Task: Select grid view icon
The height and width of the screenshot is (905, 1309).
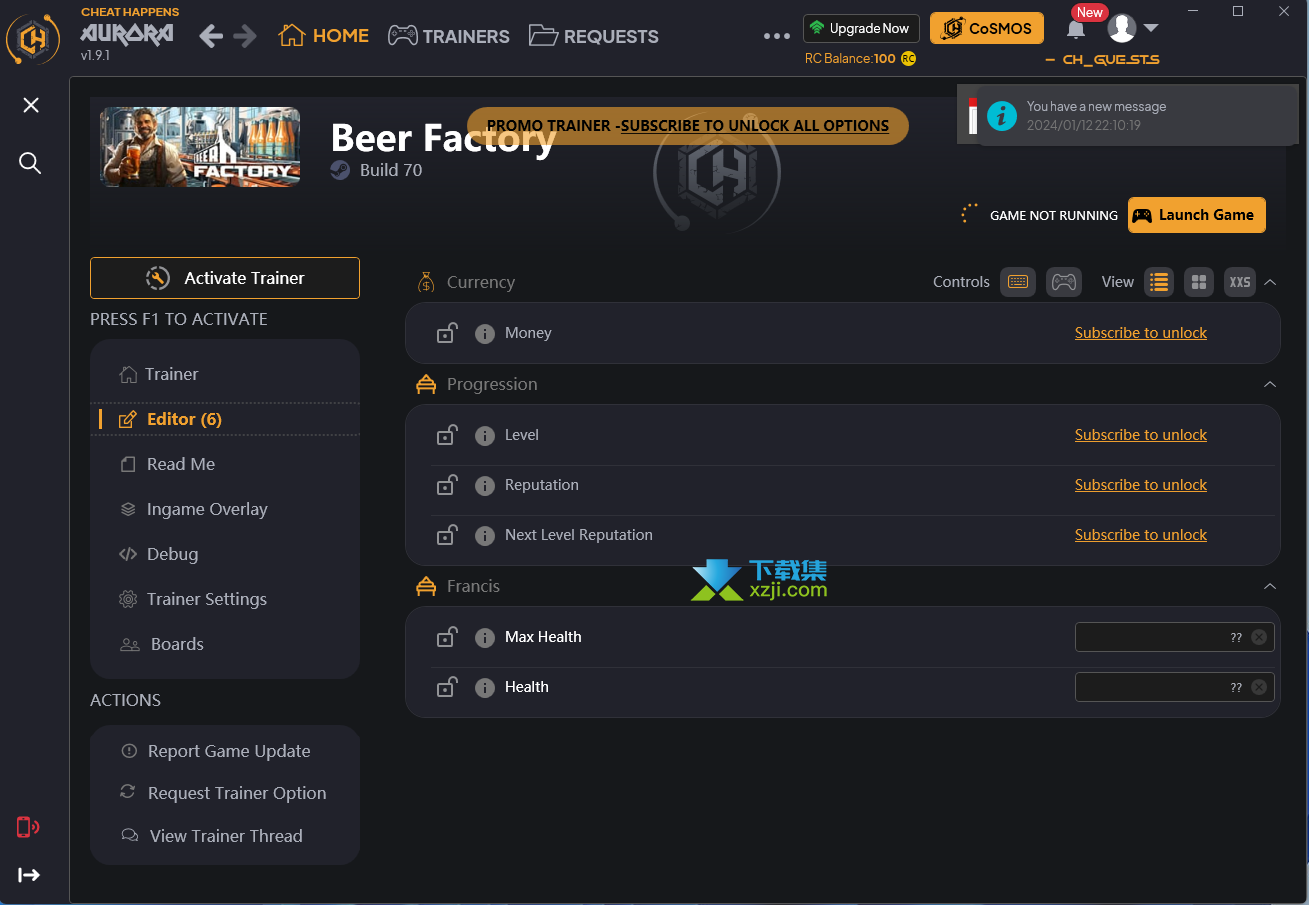Action: pos(1200,282)
